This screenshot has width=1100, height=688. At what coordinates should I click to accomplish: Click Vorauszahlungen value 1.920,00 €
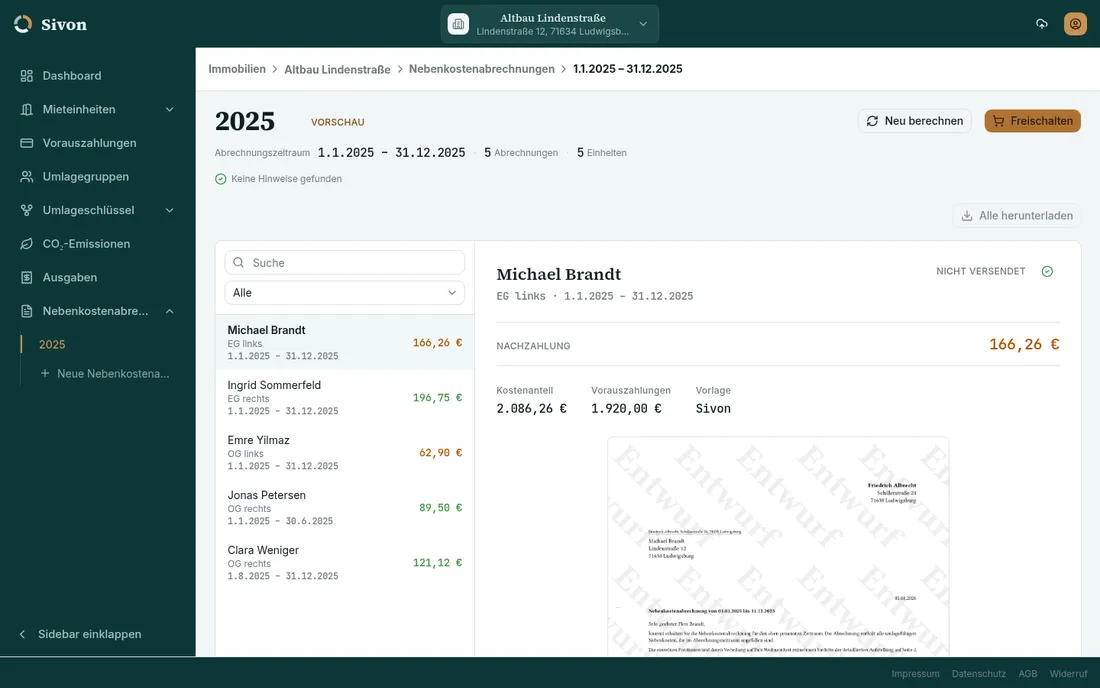click(626, 408)
